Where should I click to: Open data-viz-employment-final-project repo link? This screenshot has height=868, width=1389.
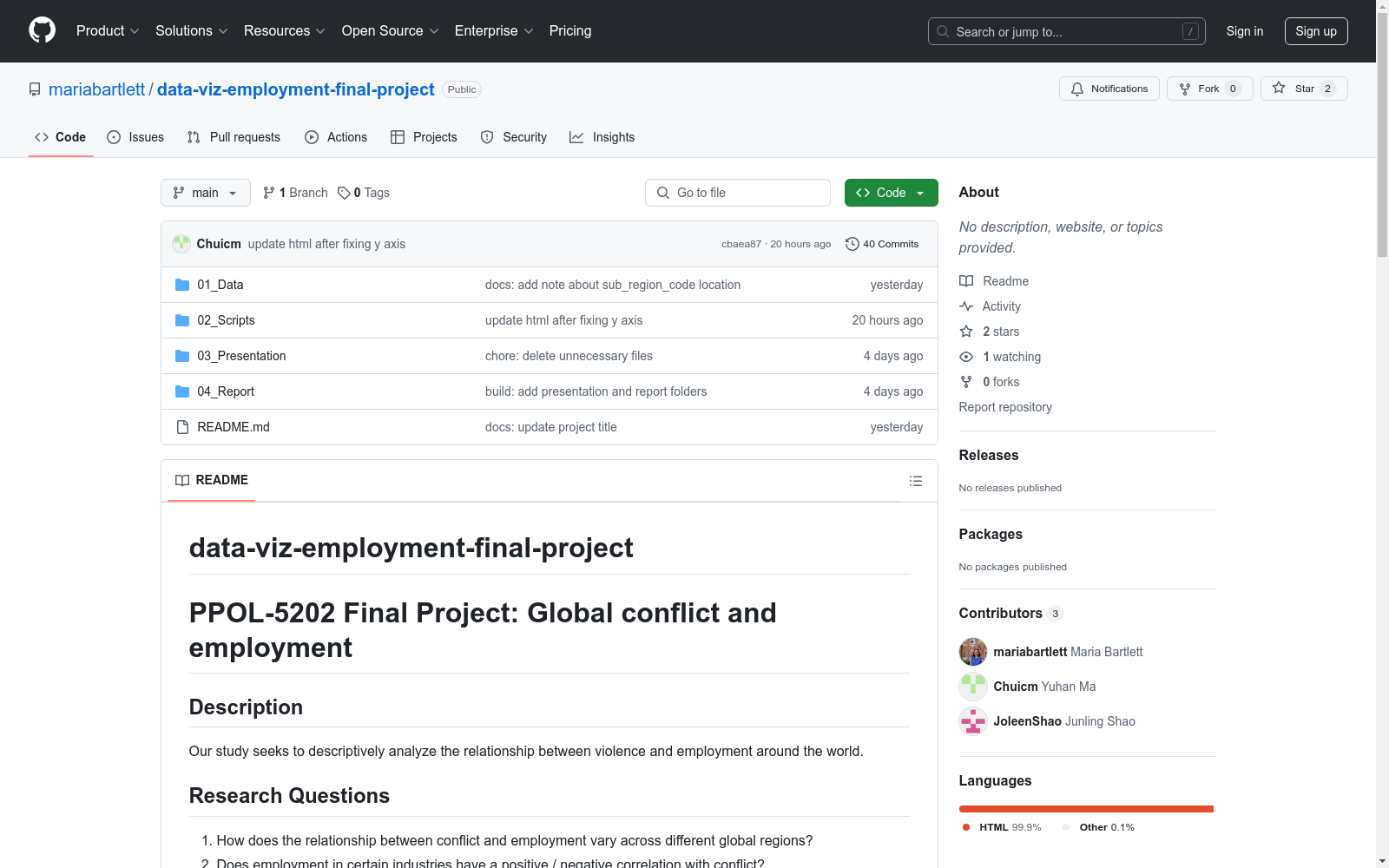pos(296,89)
